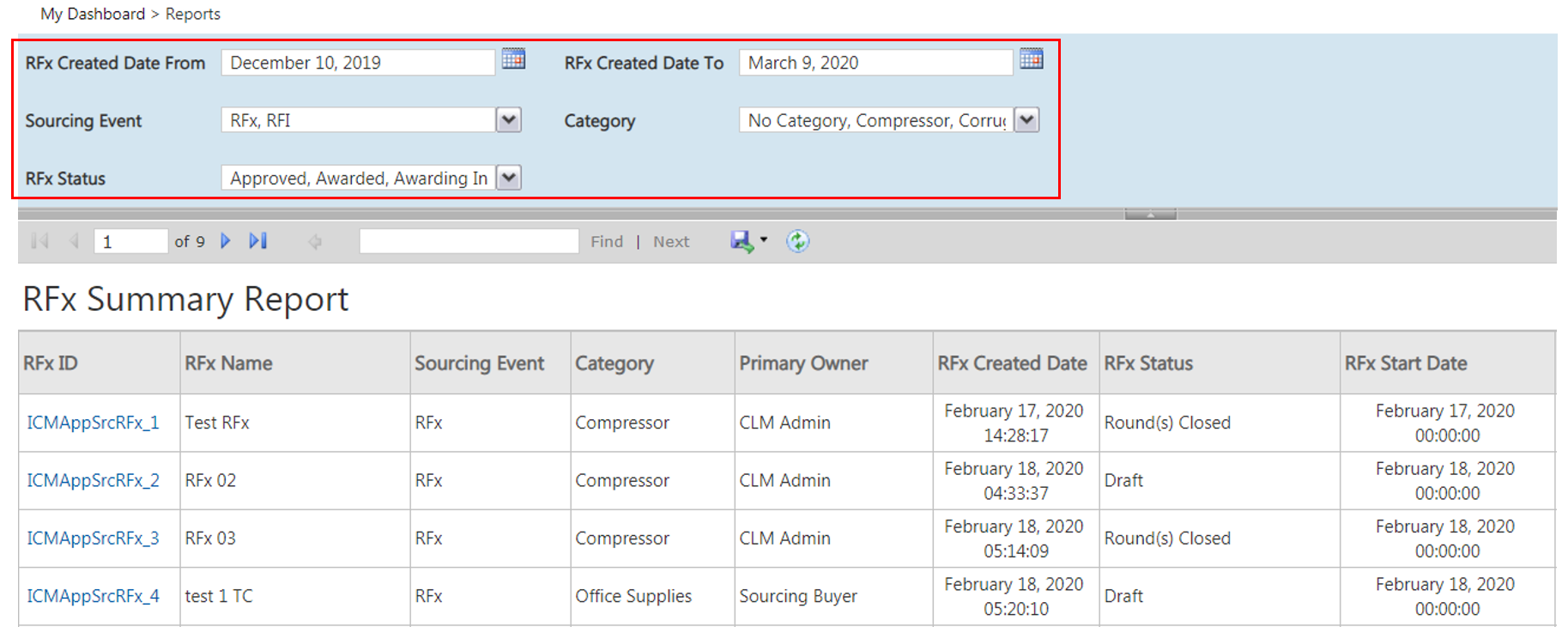Go to the previous report page
Image resolution: width=1568 pixels, height=627 pixels.
coord(74,241)
